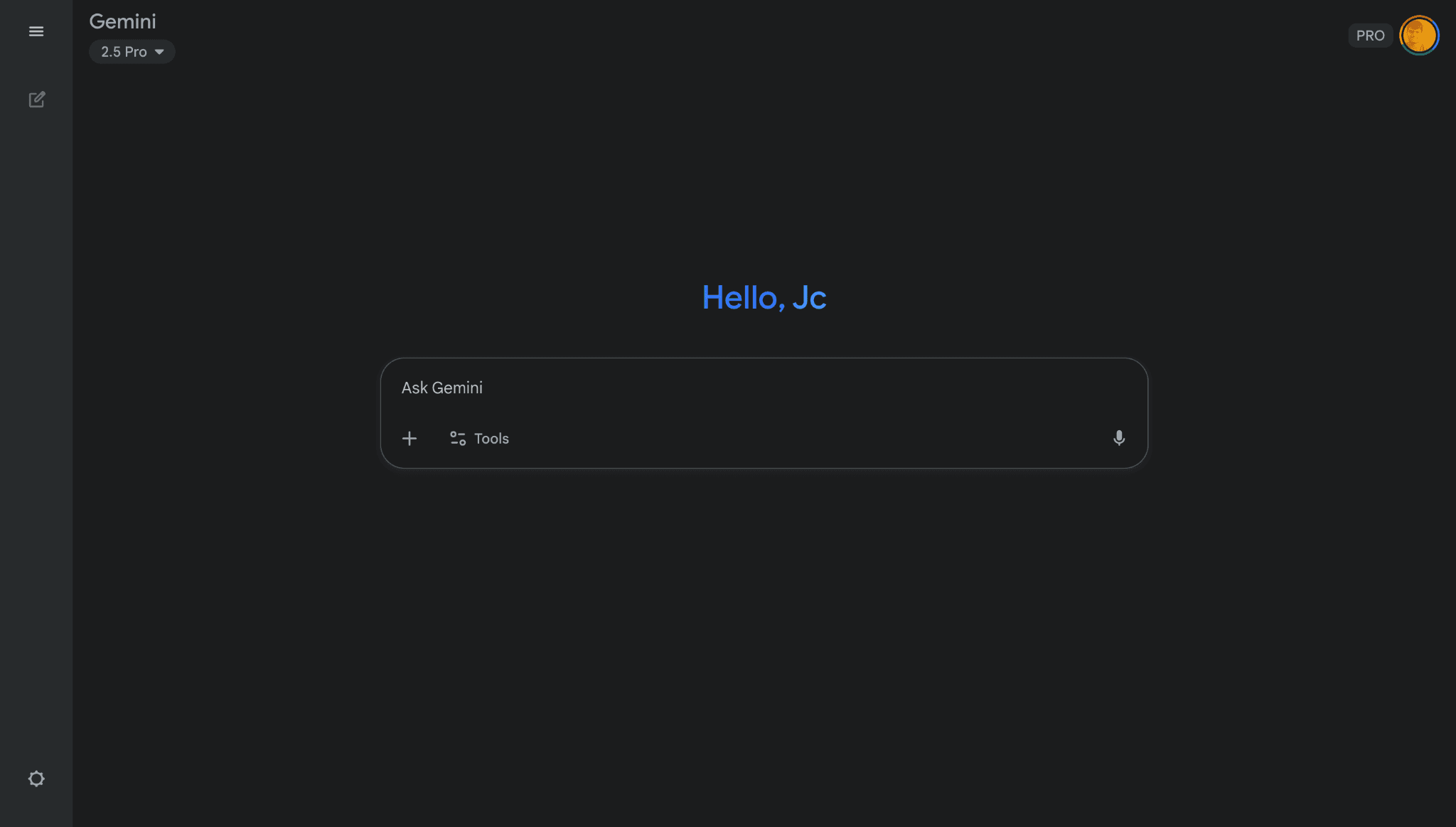Viewport: 1456px width, 827px height.
Task: Click the Gemini title in header
Action: [122, 21]
